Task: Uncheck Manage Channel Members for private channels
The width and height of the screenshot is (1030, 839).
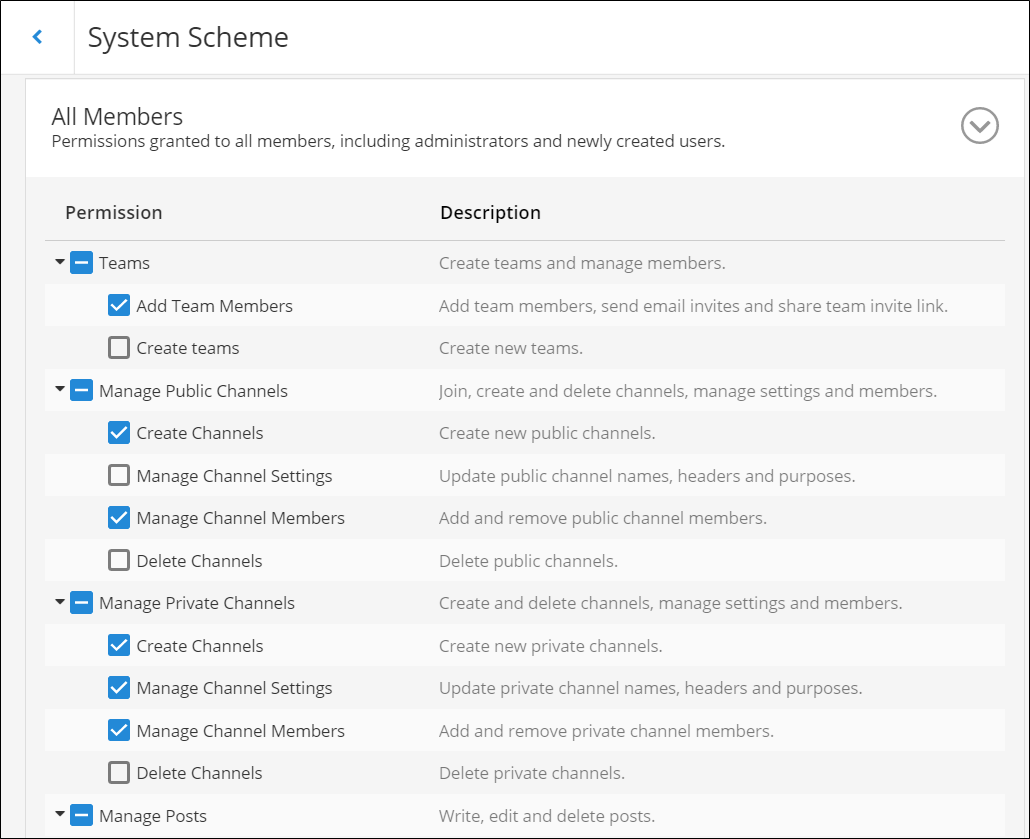Action: click(x=119, y=730)
